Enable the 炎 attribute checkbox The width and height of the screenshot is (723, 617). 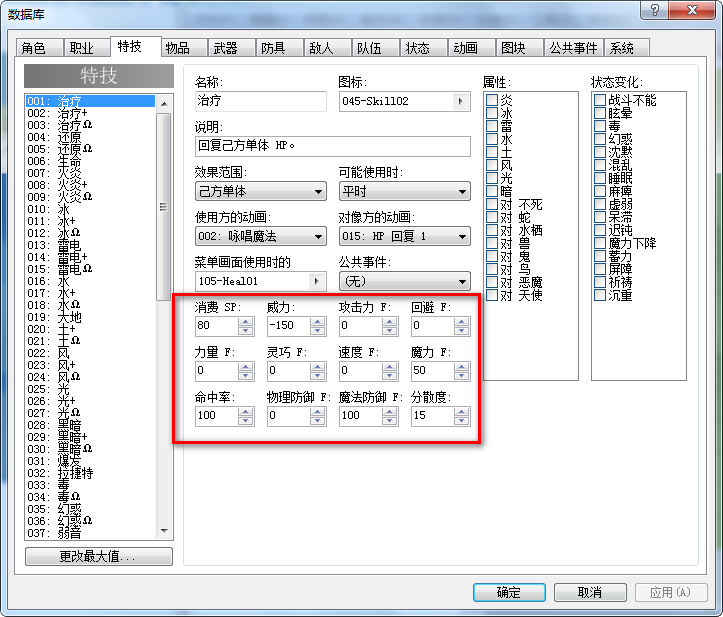pos(492,100)
